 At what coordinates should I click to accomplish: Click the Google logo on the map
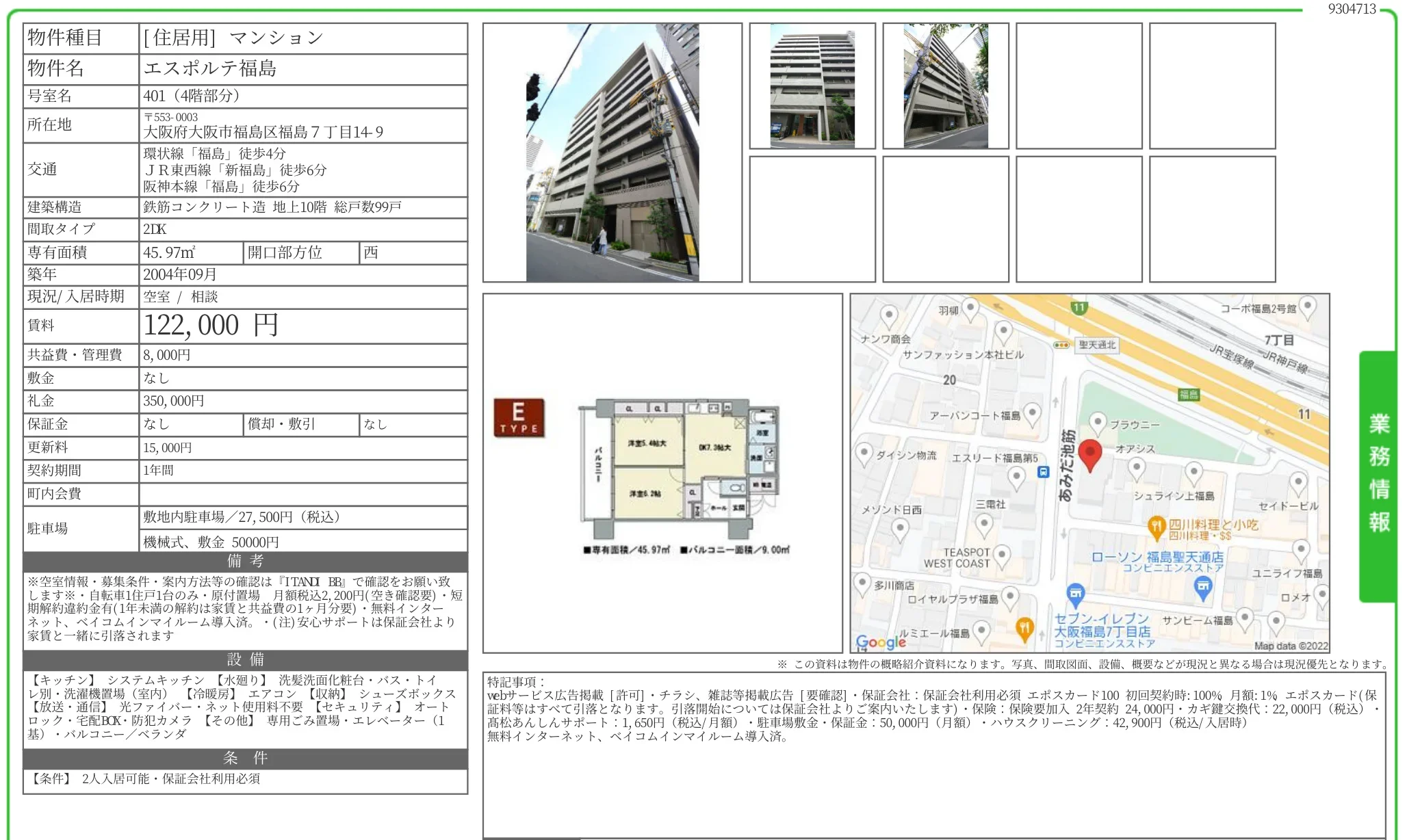[880, 642]
